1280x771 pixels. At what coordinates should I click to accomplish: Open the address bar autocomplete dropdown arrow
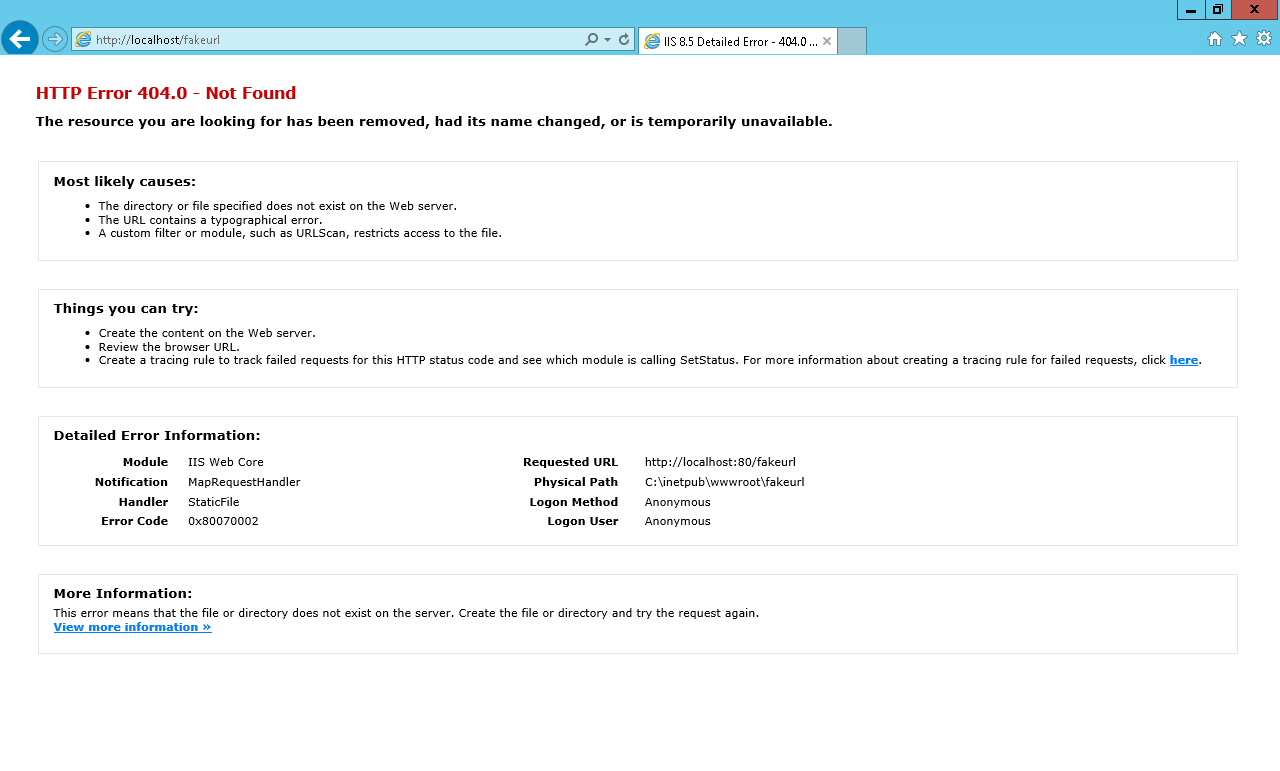(x=607, y=40)
